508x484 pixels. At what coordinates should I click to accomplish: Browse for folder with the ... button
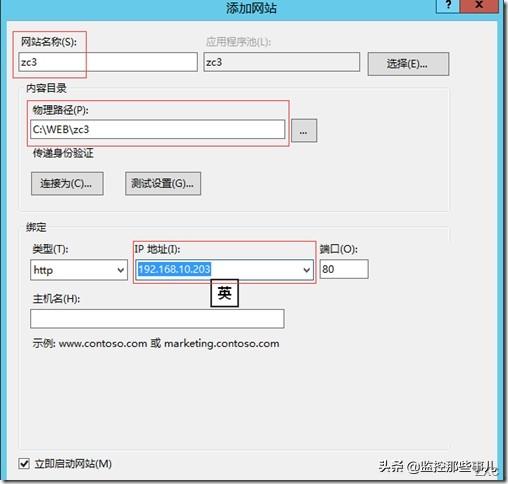pos(304,131)
